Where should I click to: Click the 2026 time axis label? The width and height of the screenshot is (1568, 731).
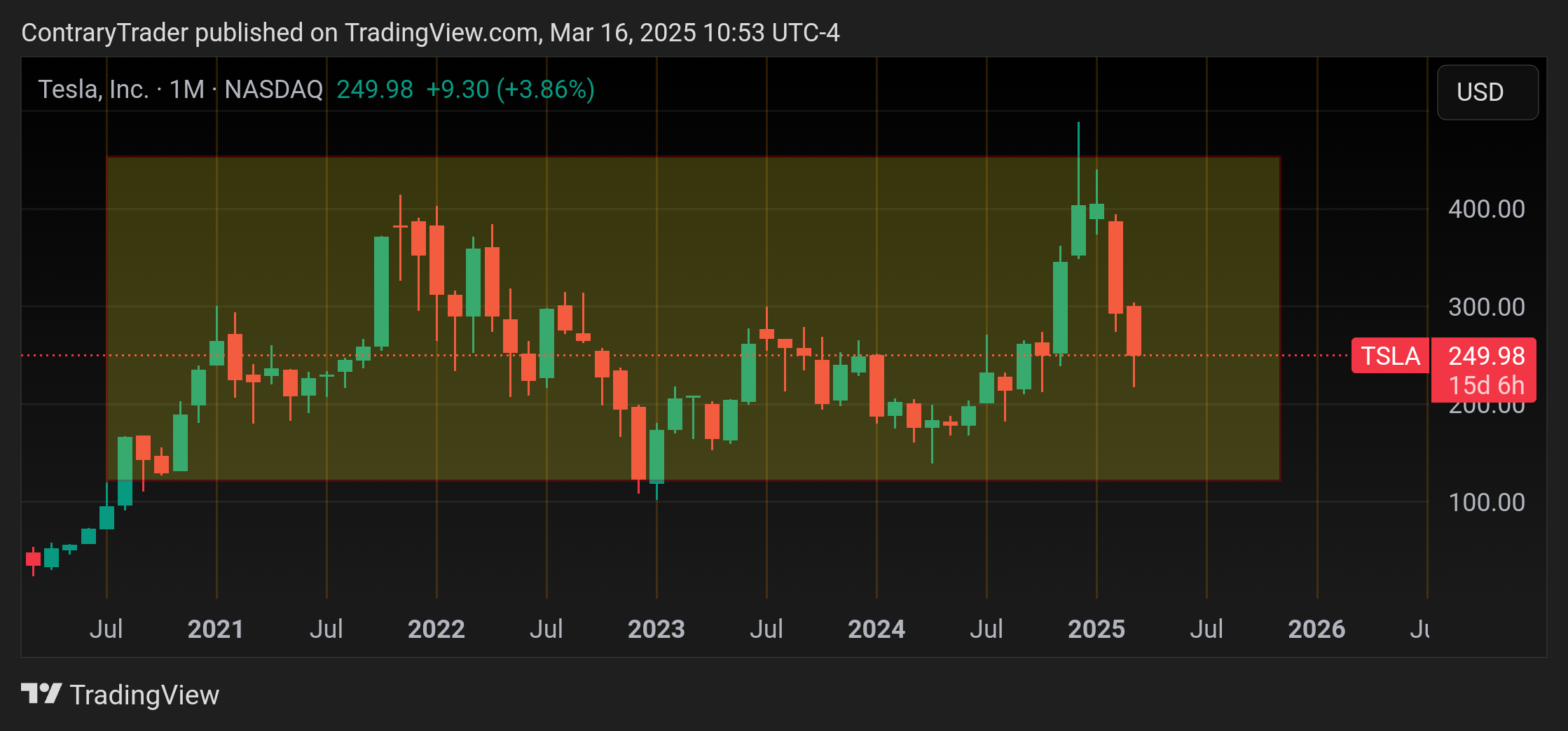(x=1316, y=629)
